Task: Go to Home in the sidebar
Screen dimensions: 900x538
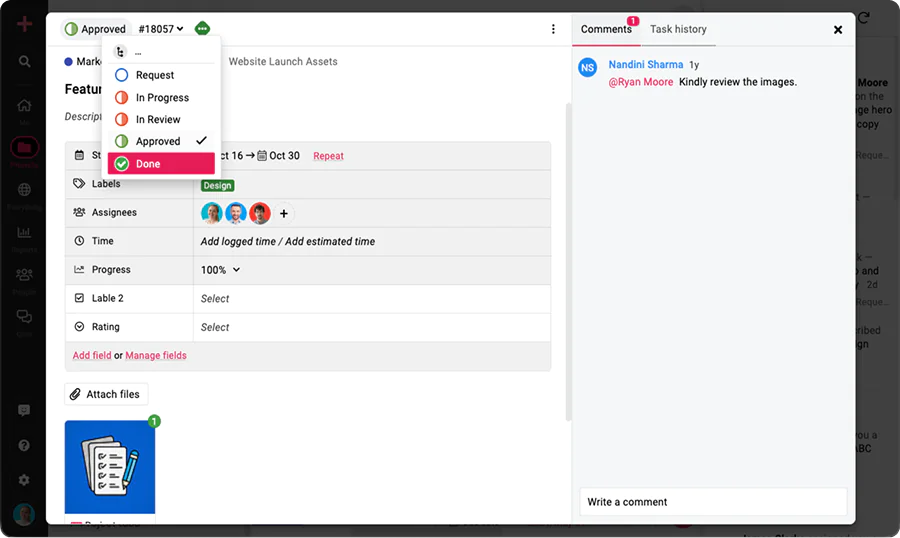Action: point(24,106)
